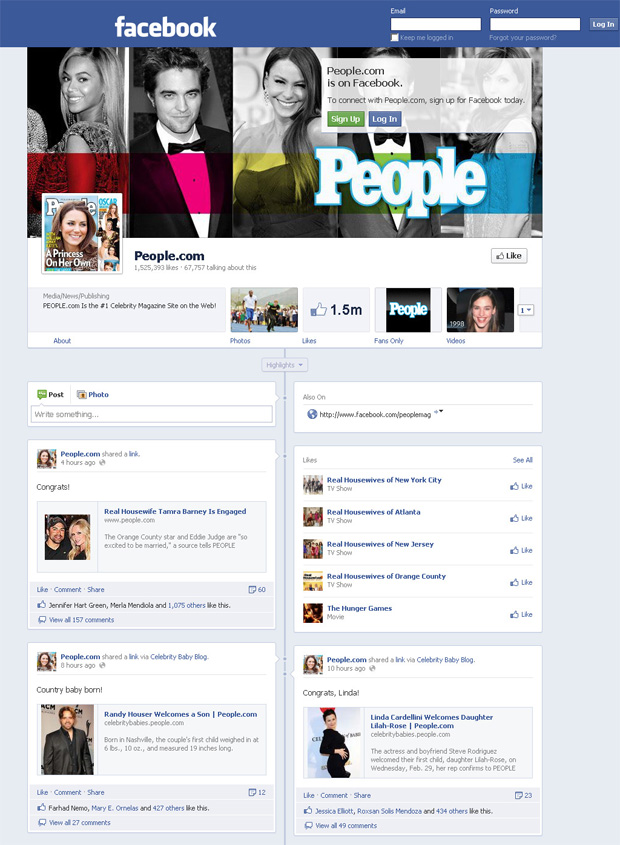Click privacy globe icon on 4 hours ago post
This screenshot has height=845, width=620.
pyautogui.click(x=102, y=462)
